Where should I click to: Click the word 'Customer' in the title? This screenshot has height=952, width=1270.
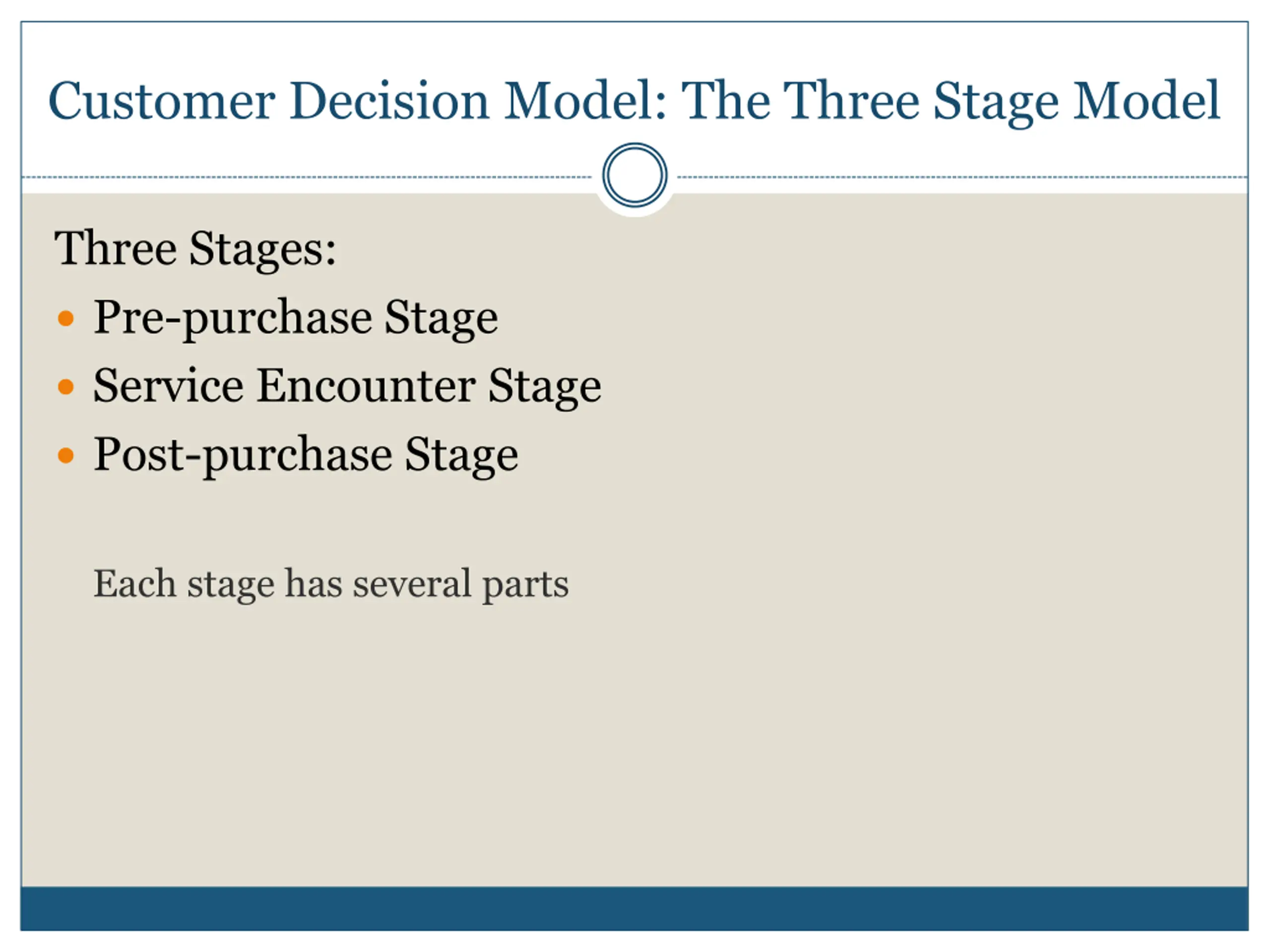pos(162,101)
